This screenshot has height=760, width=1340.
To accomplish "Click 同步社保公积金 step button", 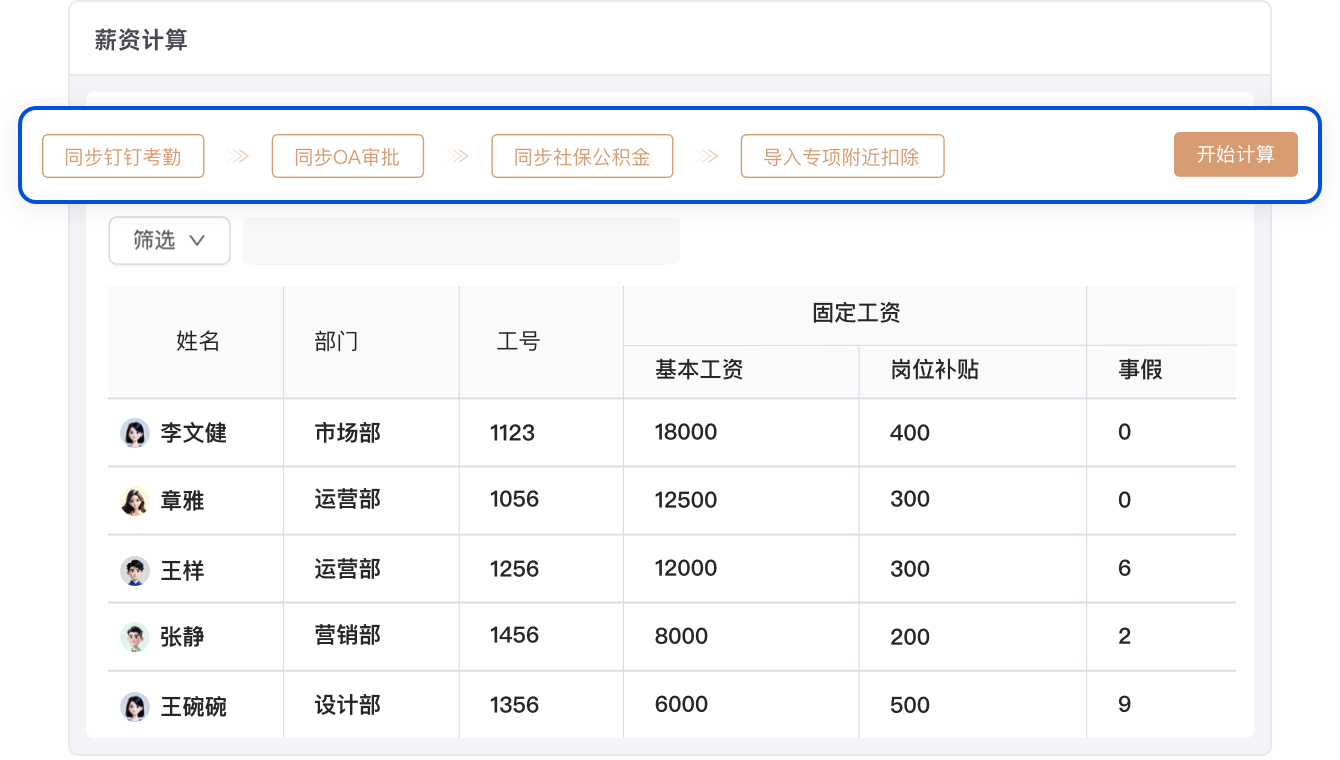I will click(582, 157).
